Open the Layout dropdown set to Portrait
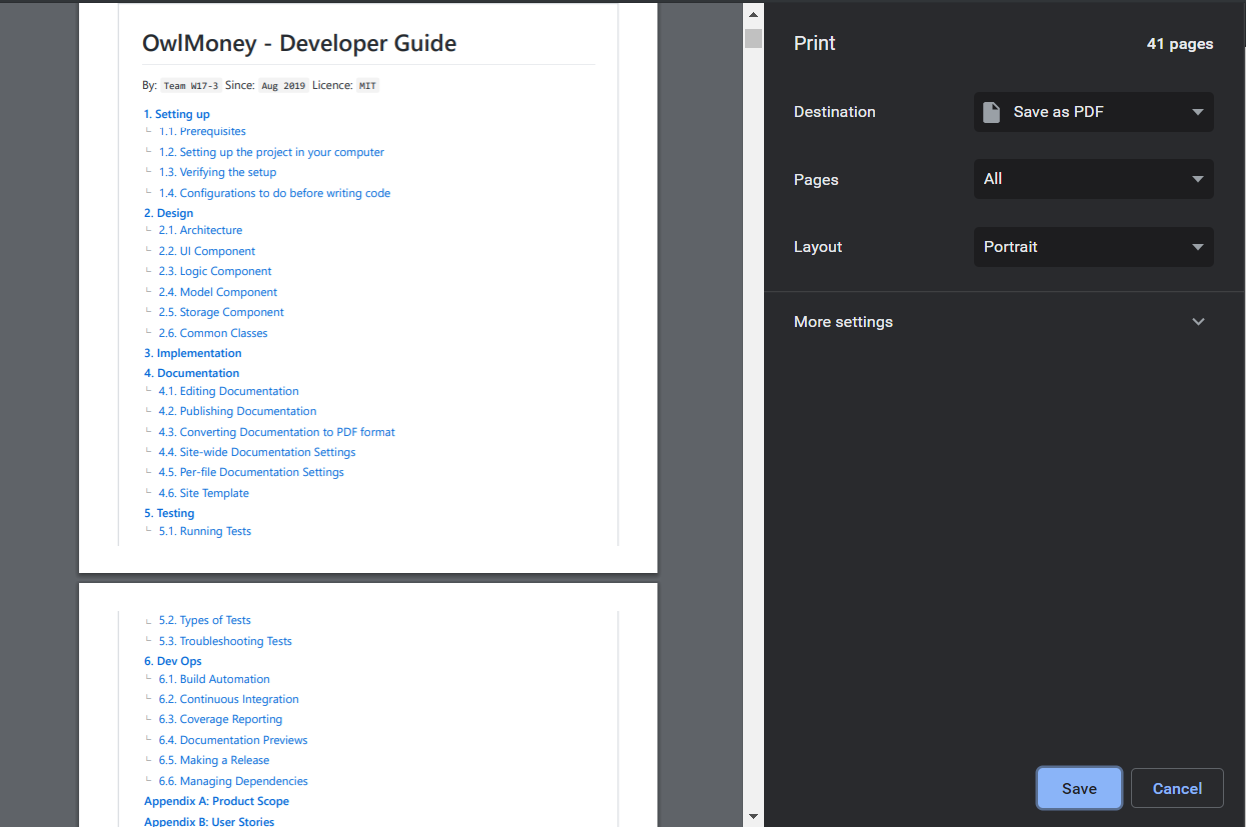 point(1093,247)
